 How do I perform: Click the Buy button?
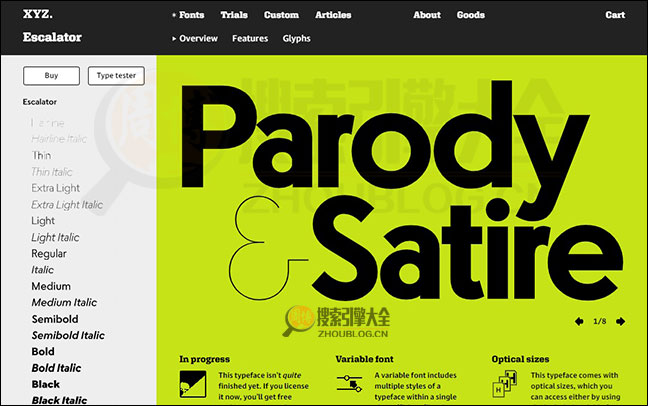tap(51, 76)
